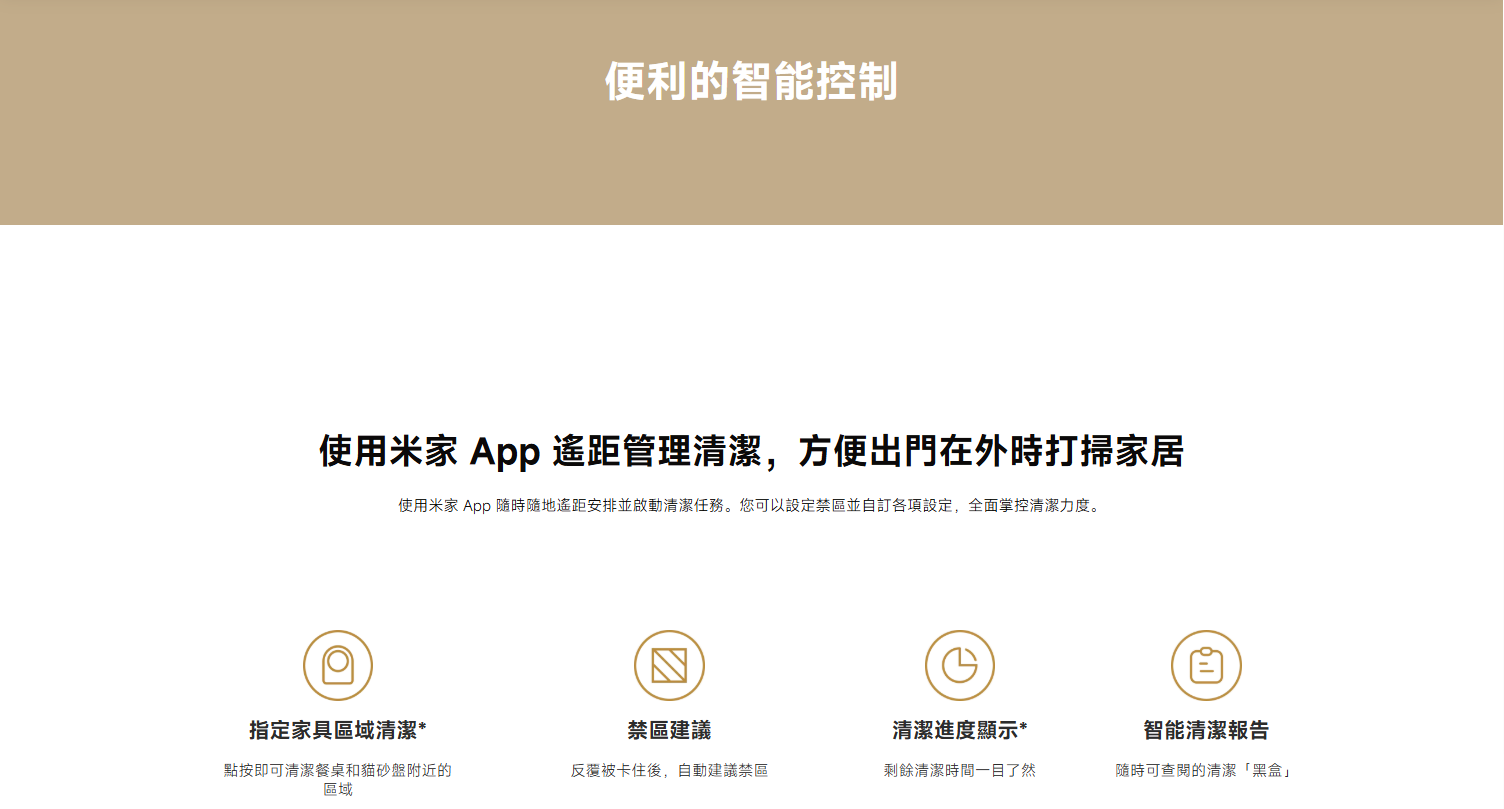Click the description 剩餘清潔時間一目了然

click(960, 771)
